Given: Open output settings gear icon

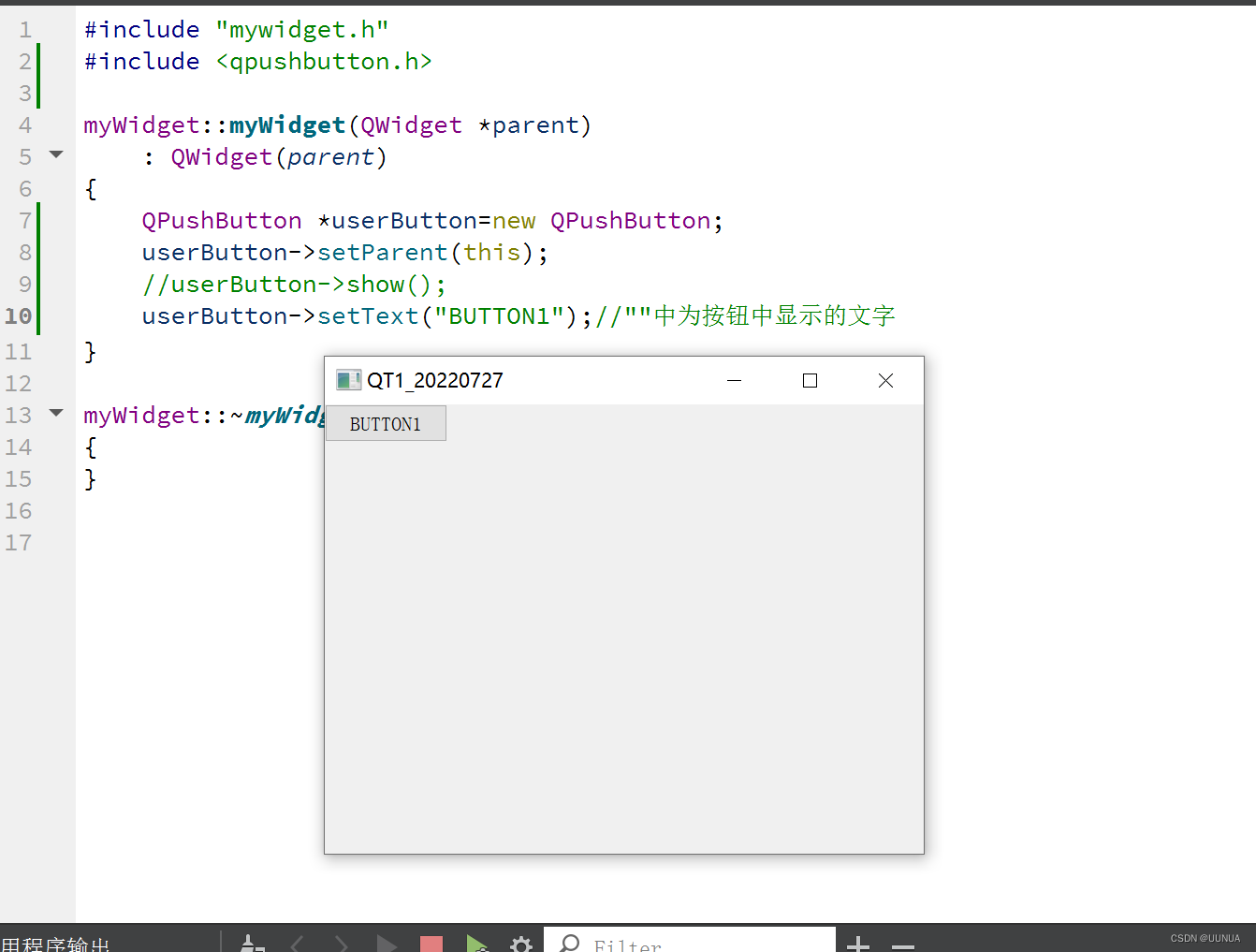Looking at the screenshot, I should pyautogui.click(x=521, y=944).
